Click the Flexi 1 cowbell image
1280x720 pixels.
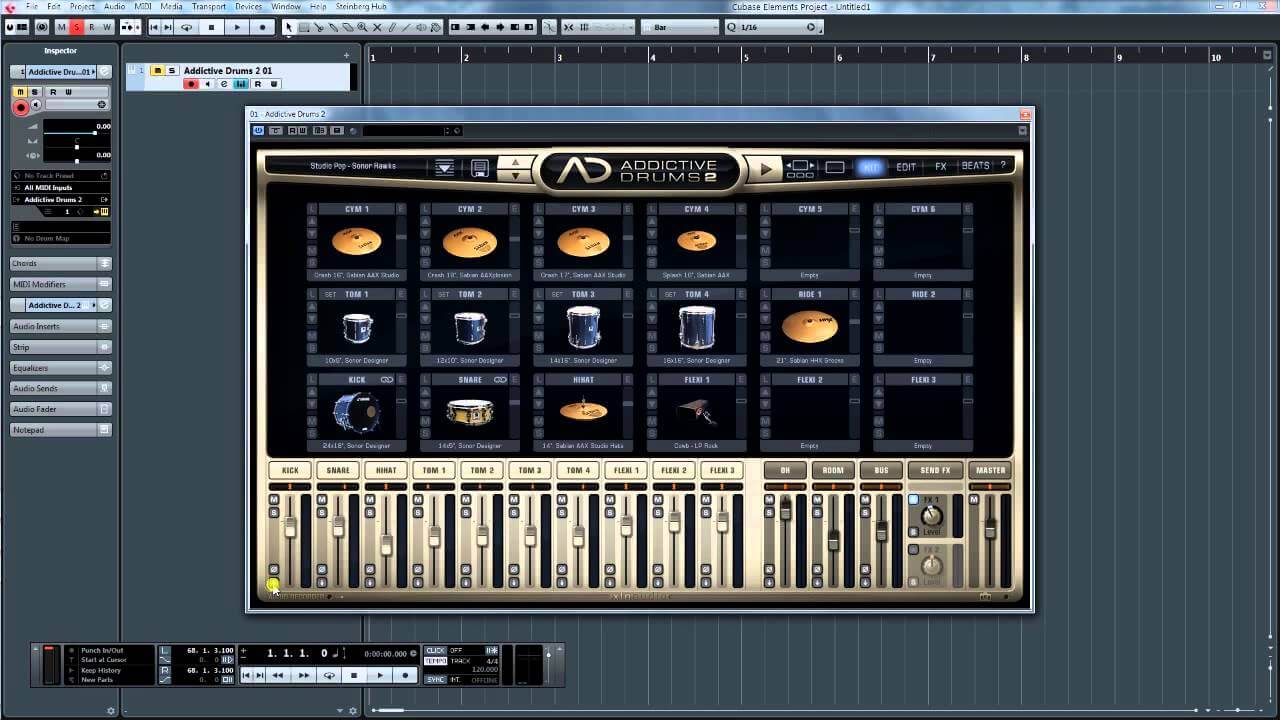697,412
